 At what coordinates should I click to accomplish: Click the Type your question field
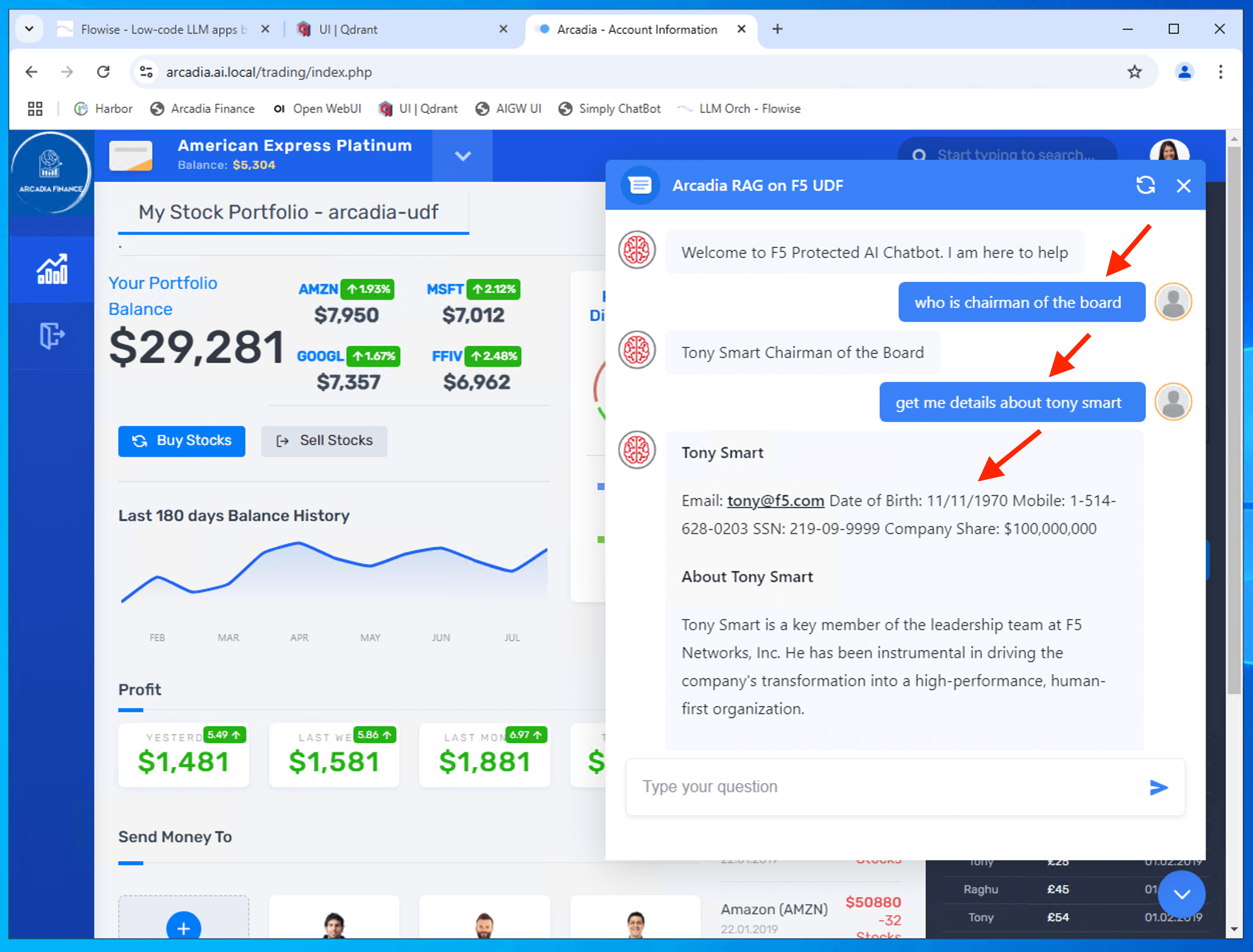pyautogui.click(x=884, y=786)
